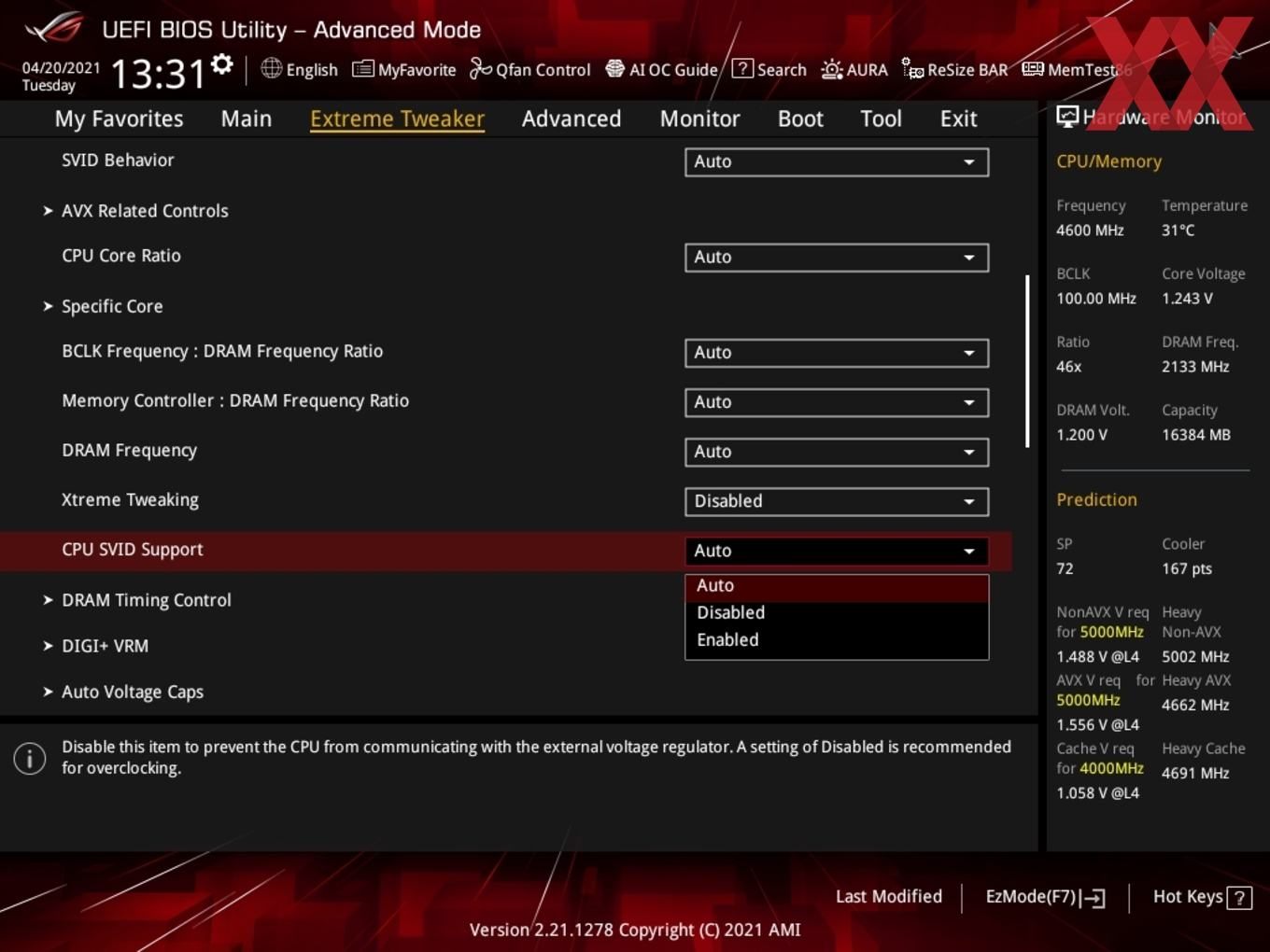Click the 31°C temperature value
1270x952 pixels.
(1178, 231)
